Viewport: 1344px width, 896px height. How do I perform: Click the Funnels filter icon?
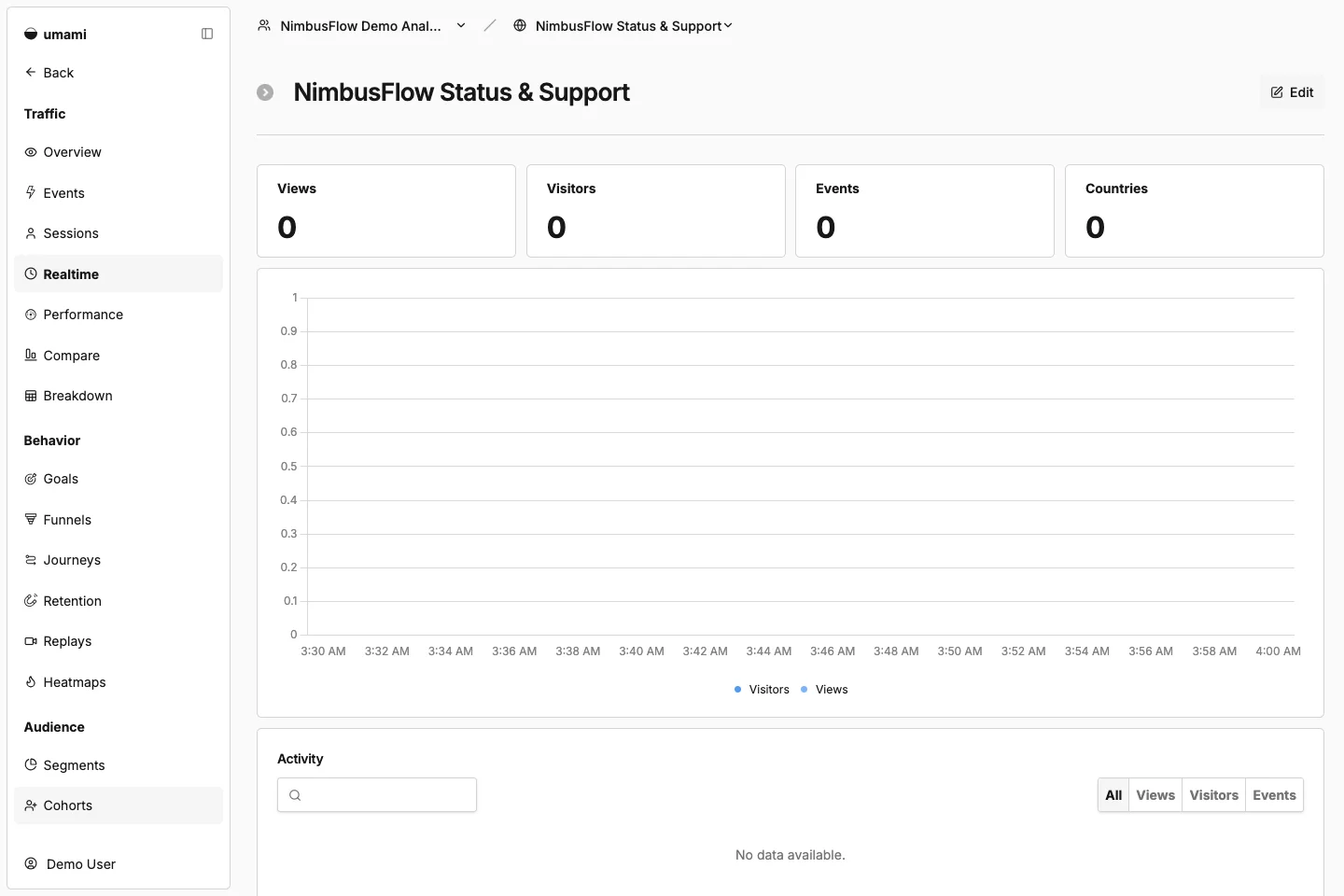[x=31, y=519]
